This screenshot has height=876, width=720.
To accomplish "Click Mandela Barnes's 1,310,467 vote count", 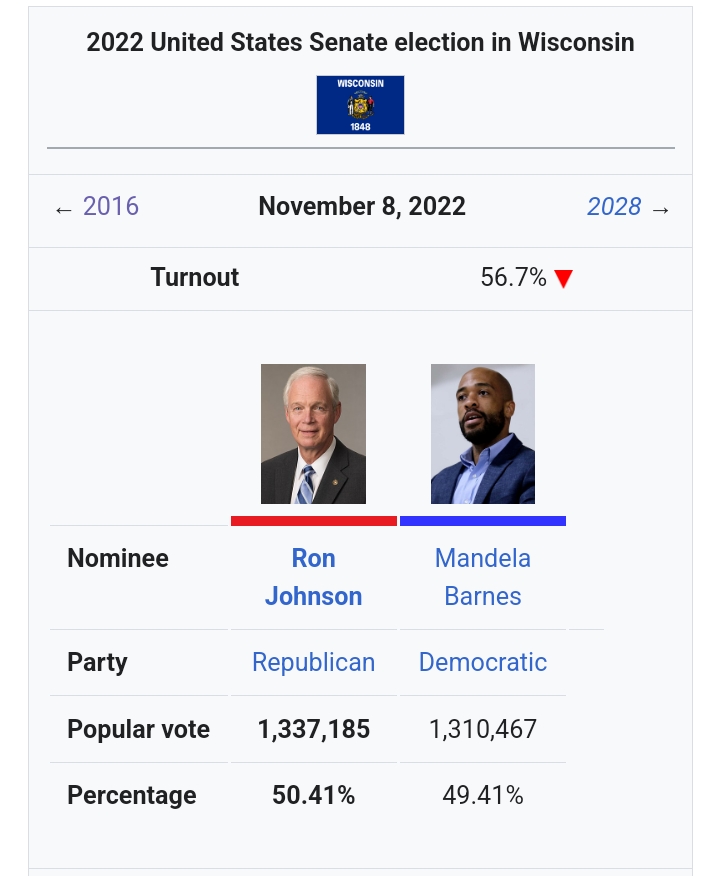I will (482, 730).
